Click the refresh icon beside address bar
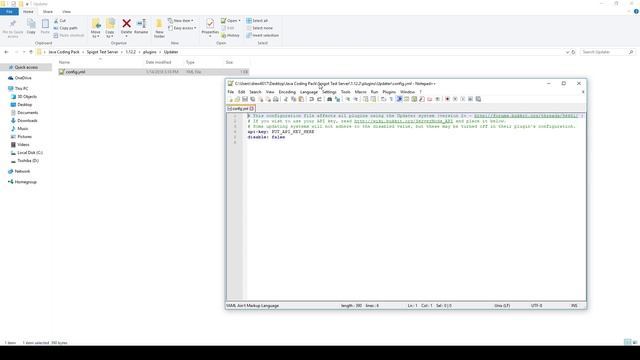The image size is (640, 360). click(x=573, y=52)
